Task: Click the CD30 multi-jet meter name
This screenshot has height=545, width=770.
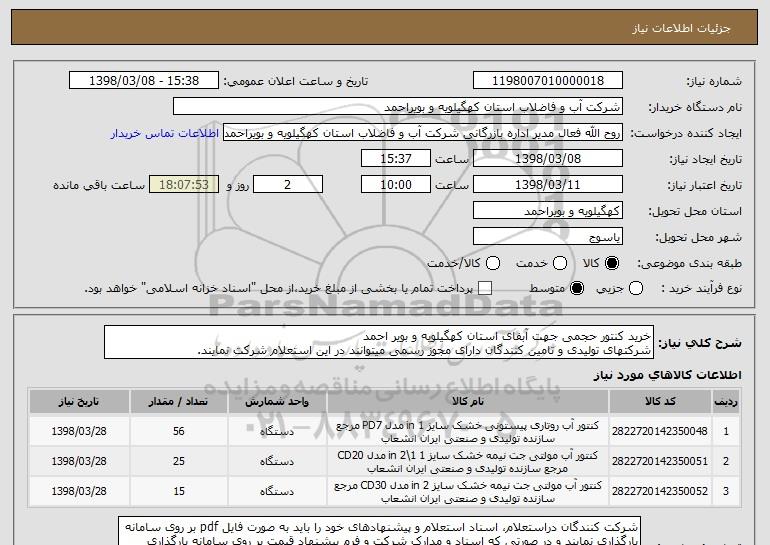Action: coord(468,491)
